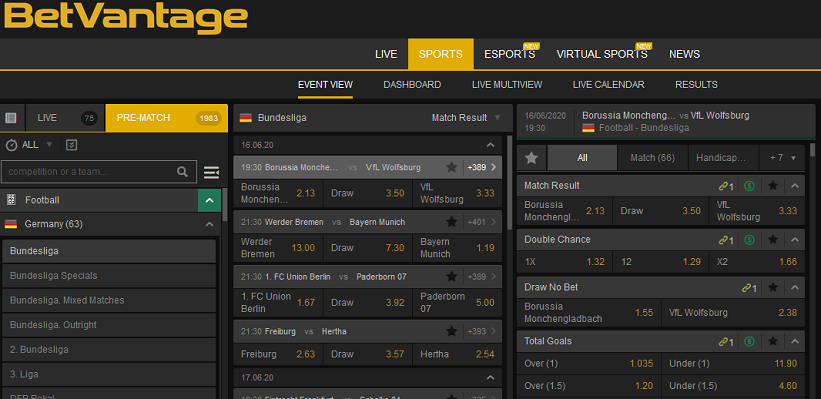Bet on Bayern Munich at 1.19
Image resolution: width=821 pixels, height=399 pixels.
[x=457, y=248]
